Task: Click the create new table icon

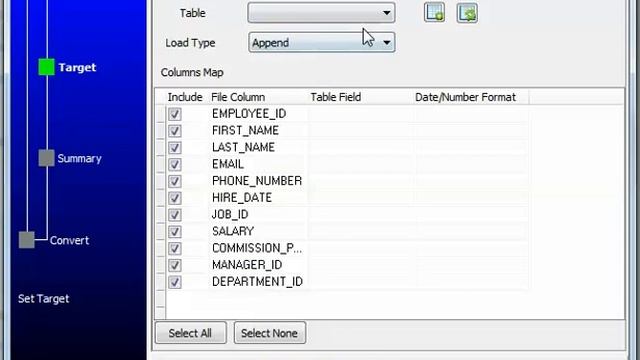Action: 434,13
